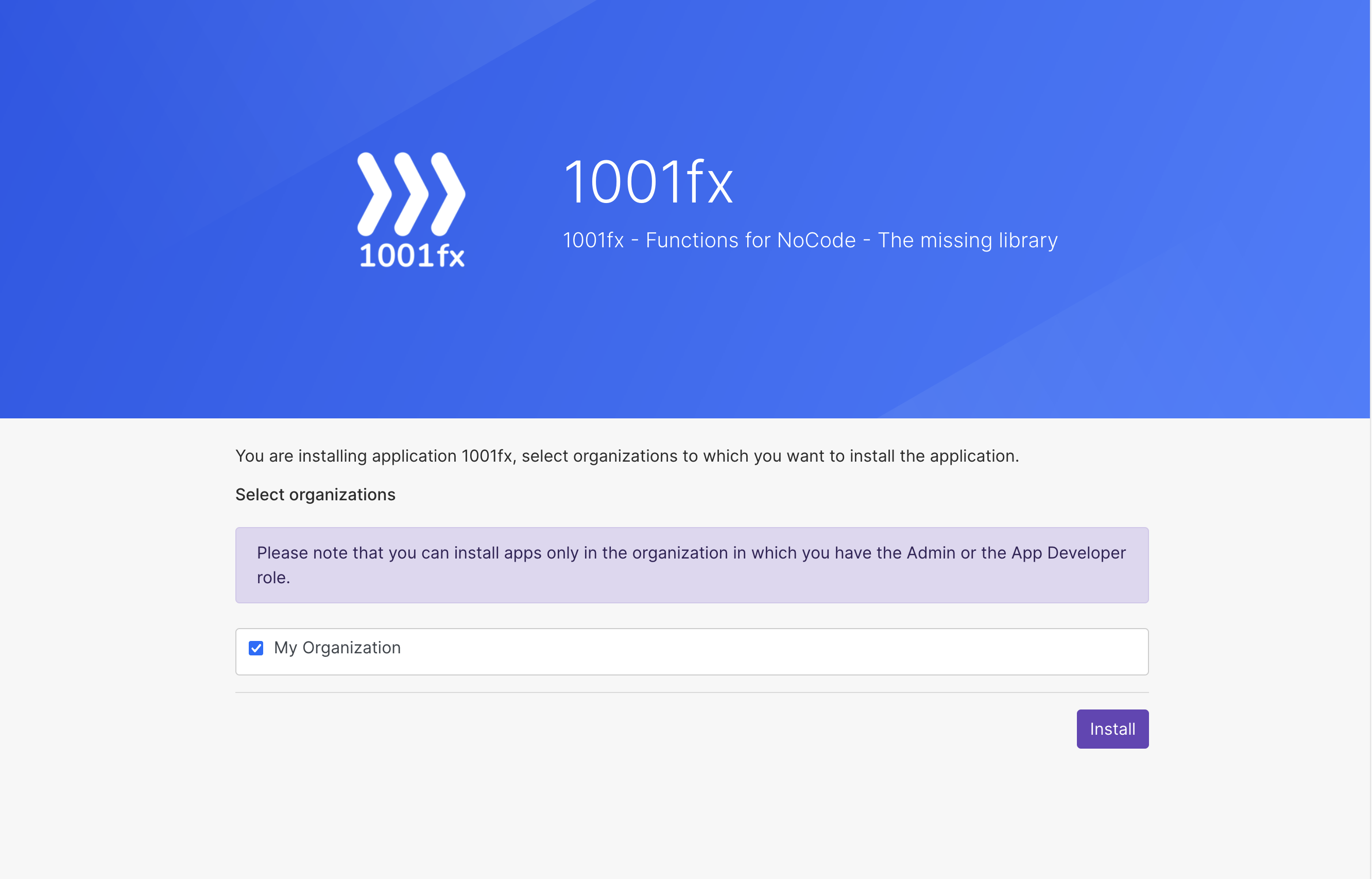This screenshot has height=879, width=1372.
Task: Click the Install button
Action: coord(1112,729)
